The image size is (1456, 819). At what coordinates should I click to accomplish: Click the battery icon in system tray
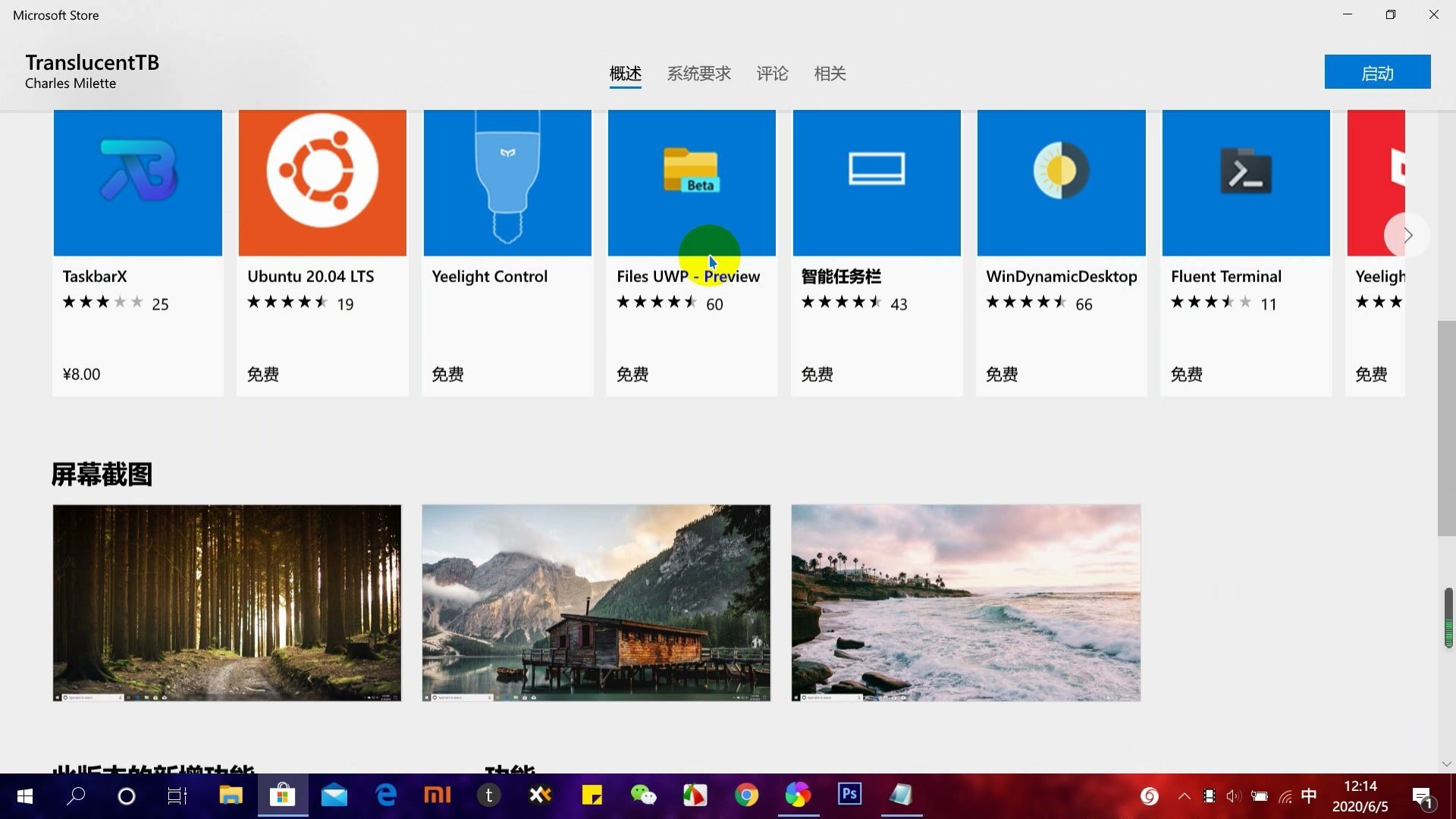1260,796
